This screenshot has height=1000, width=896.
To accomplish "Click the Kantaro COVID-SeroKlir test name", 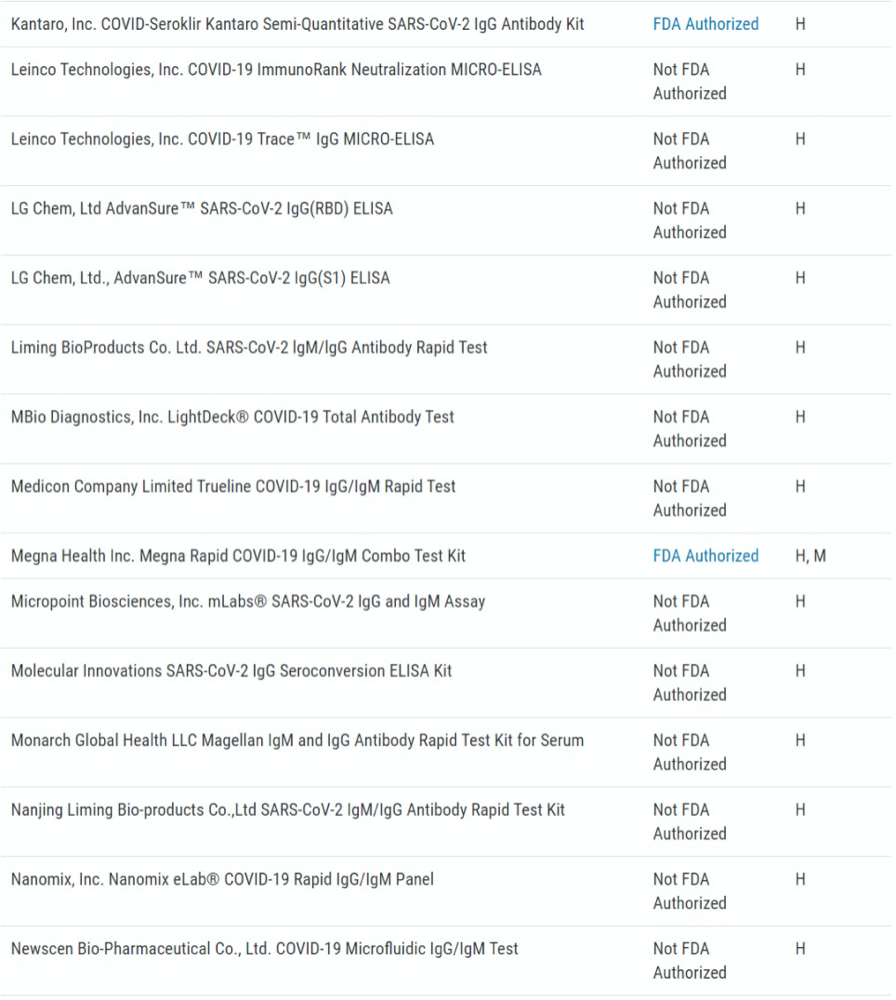I will tap(297, 24).
